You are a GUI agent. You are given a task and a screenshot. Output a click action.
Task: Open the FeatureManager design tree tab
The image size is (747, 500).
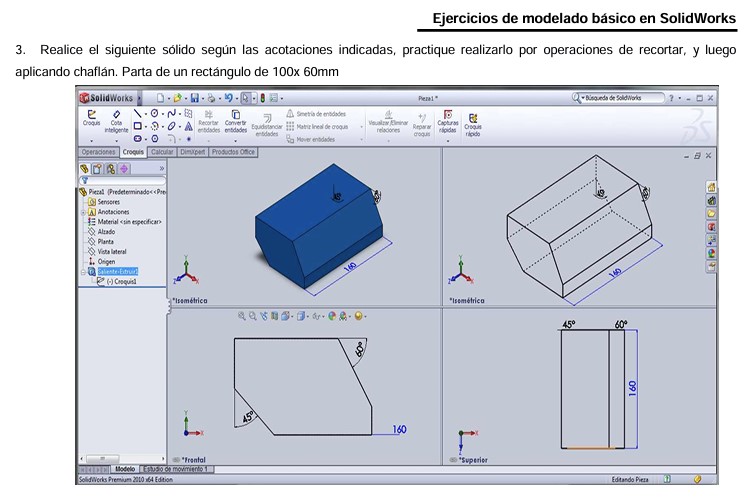84,169
